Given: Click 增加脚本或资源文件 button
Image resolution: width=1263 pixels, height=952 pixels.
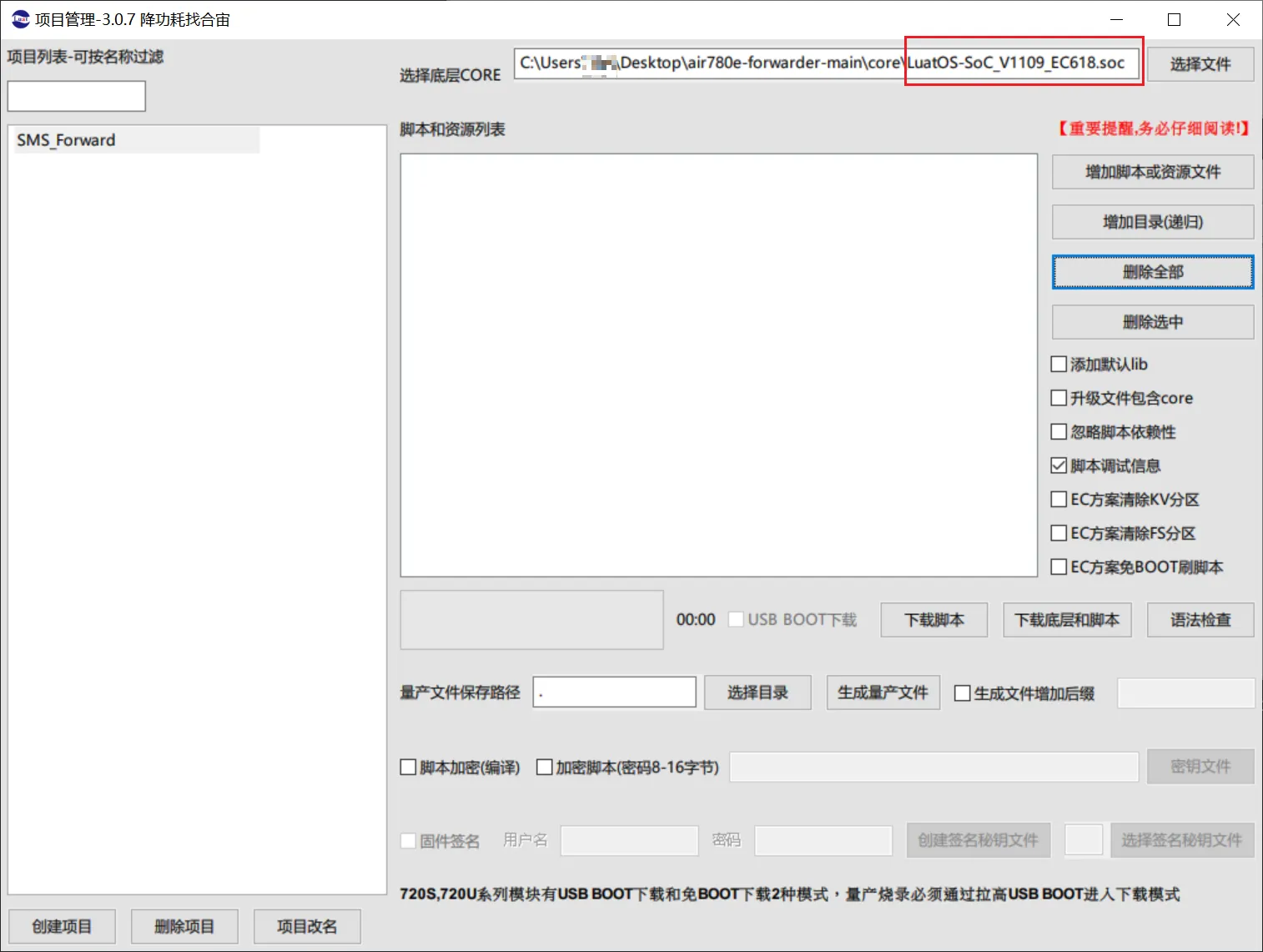Looking at the screenshot, I should 1153,172.
